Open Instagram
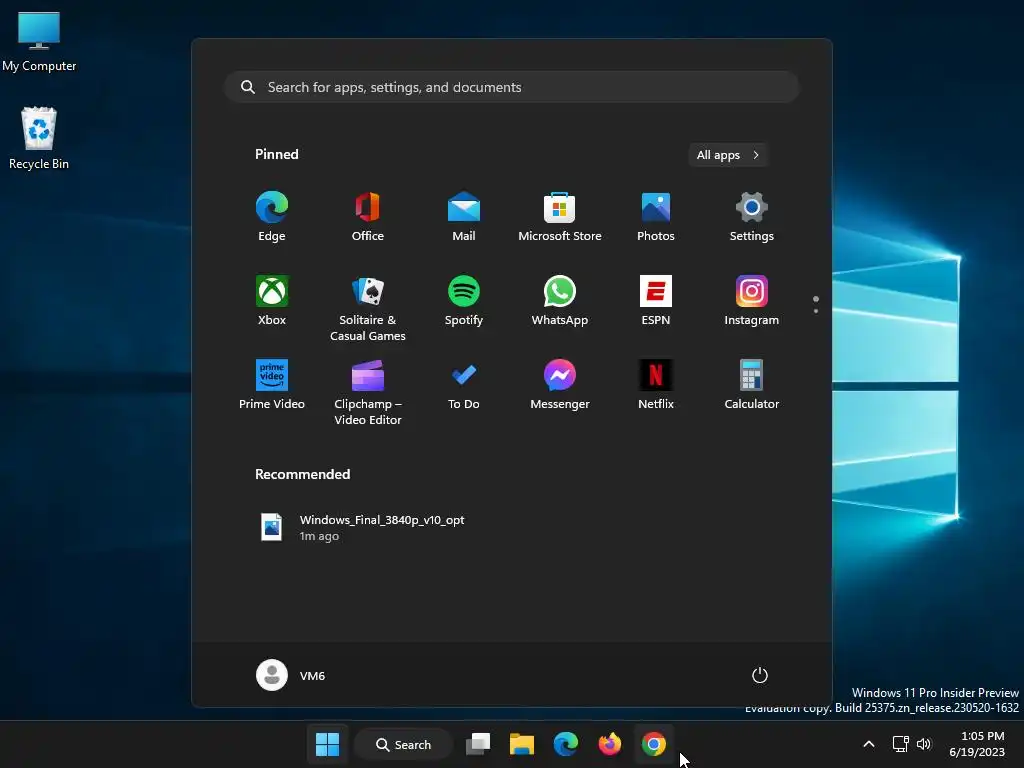 point(752,301)
